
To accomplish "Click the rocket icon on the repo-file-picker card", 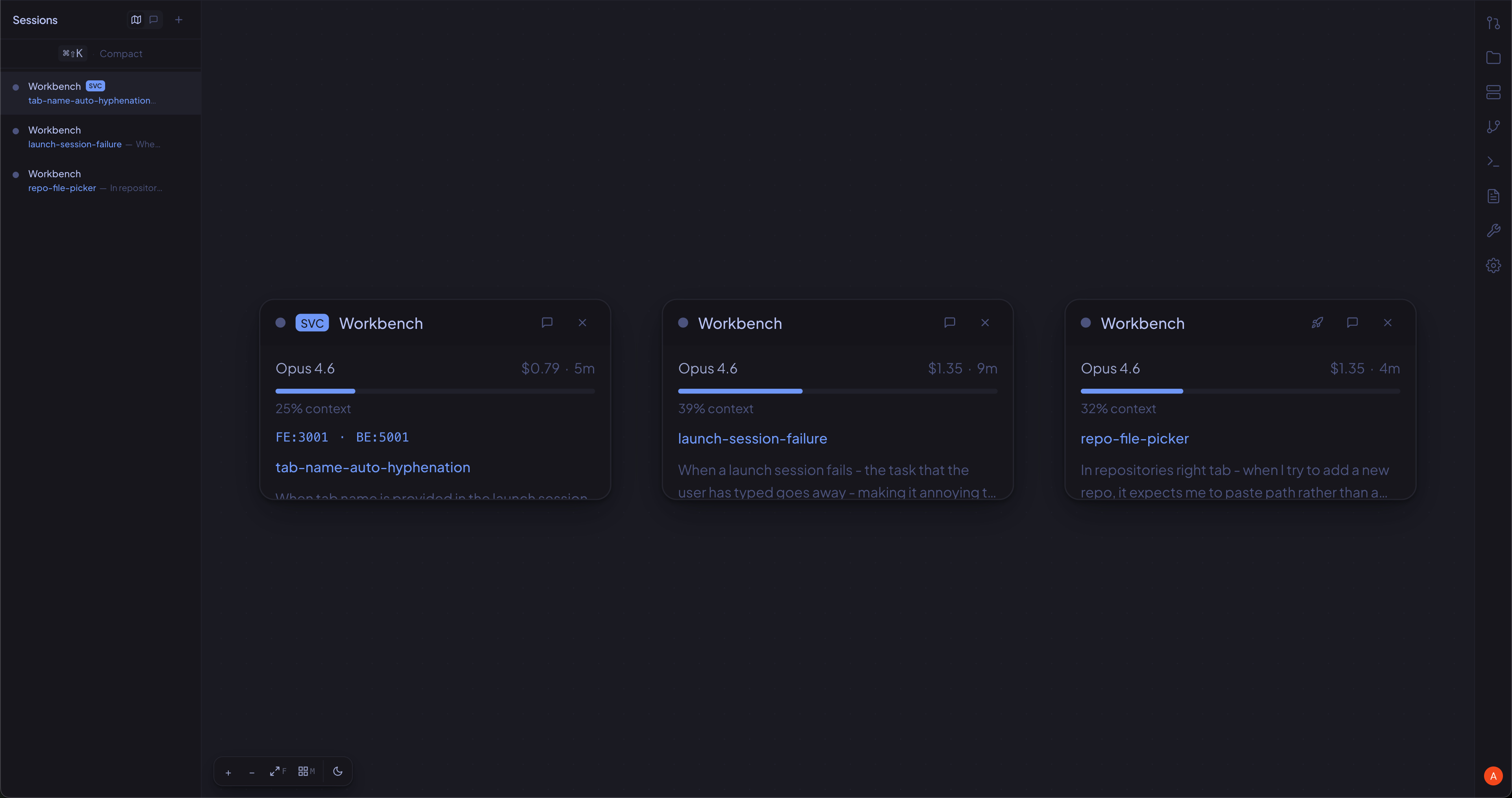I will pos(1317,322).
